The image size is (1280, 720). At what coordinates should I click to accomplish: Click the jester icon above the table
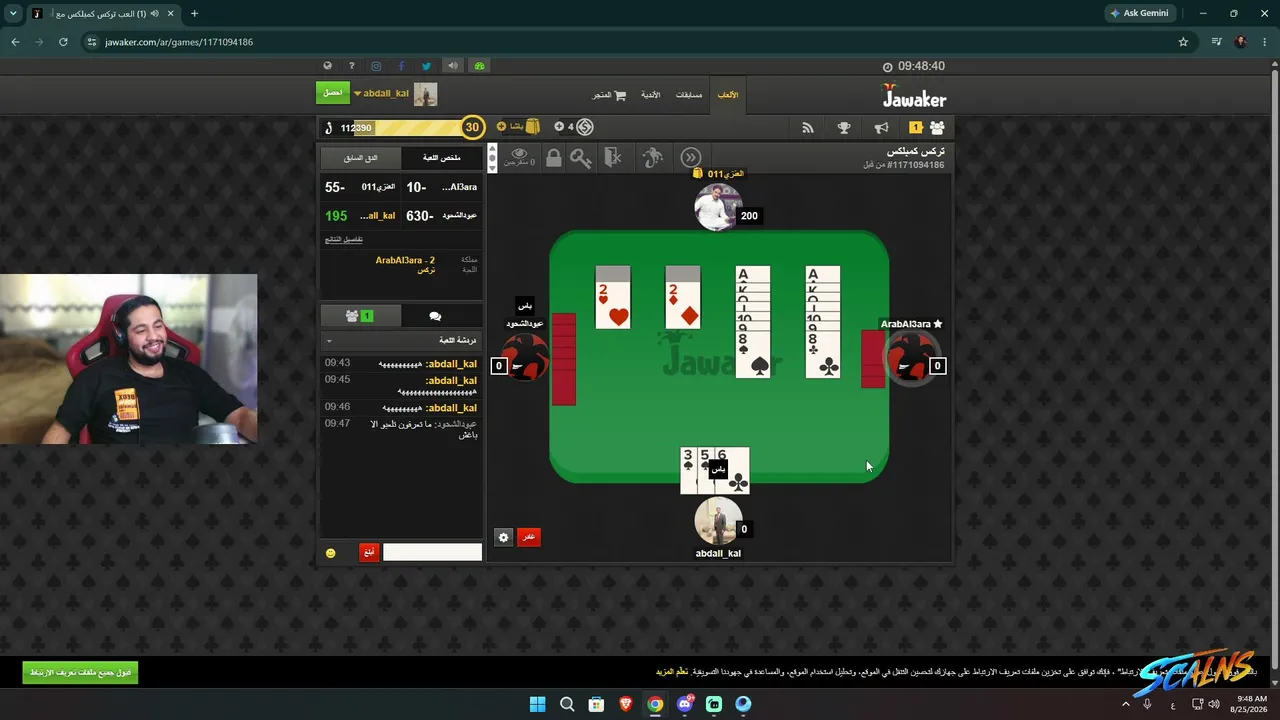pos(652,157)
